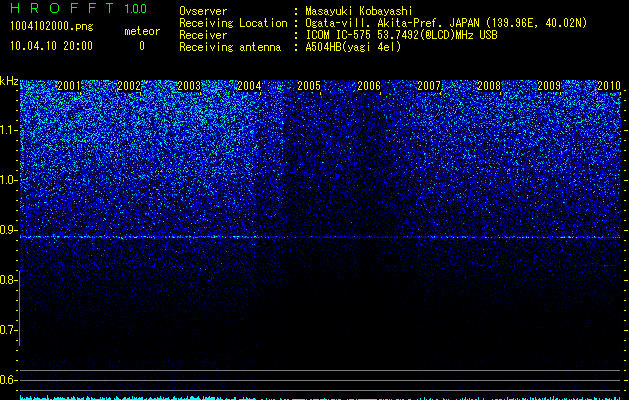Viewport: 629px width, 400px height.
Task: Click the HROFFT 1.0.0 title text
Action: click(x=78, y=8)
